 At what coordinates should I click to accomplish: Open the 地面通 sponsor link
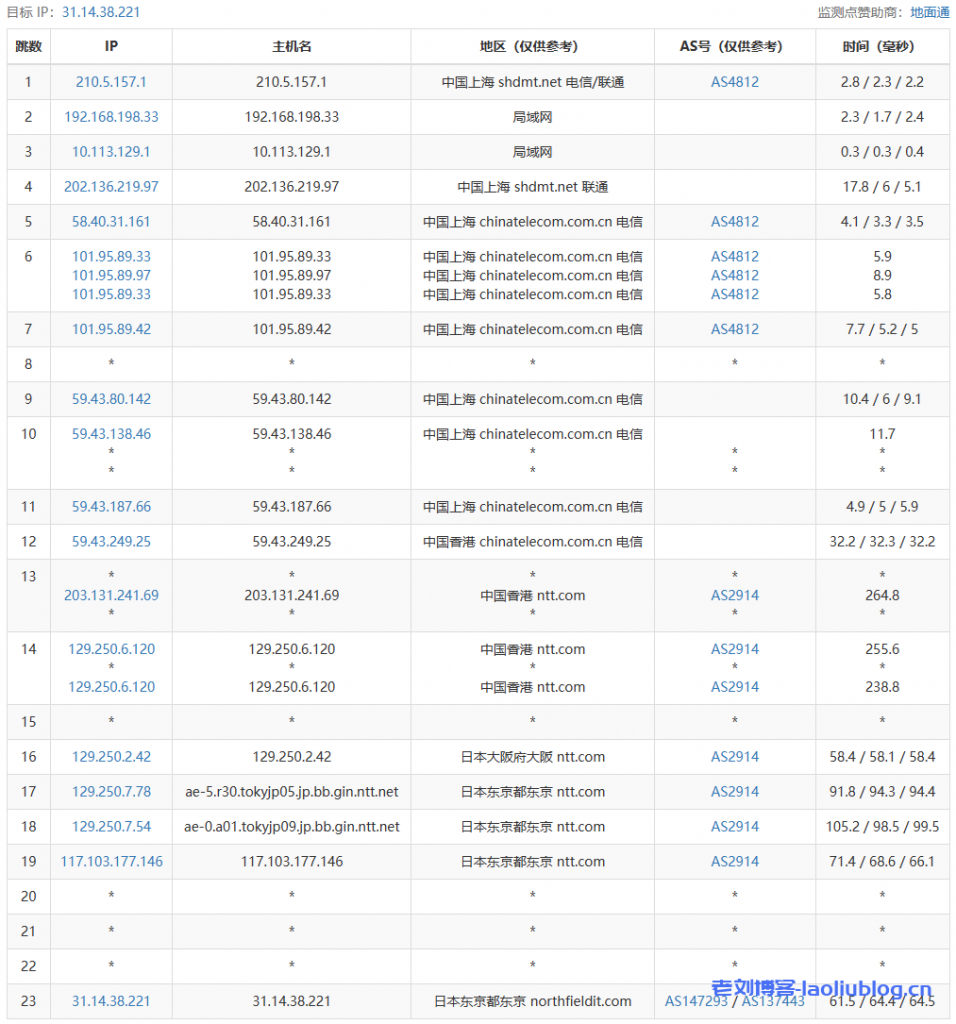[x=929, y=13]
